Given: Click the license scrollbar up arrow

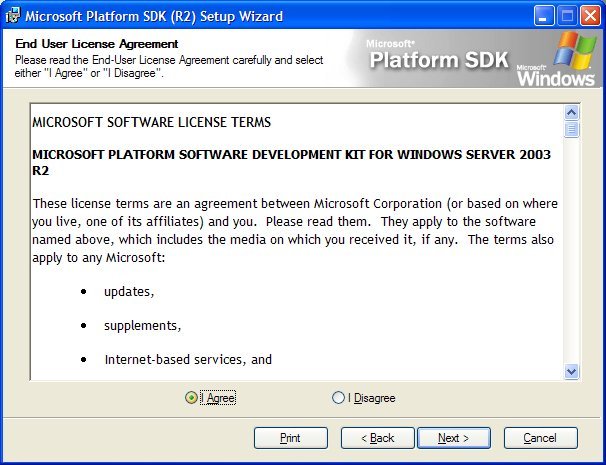Looking at the screenshot, I should point(572,111).
